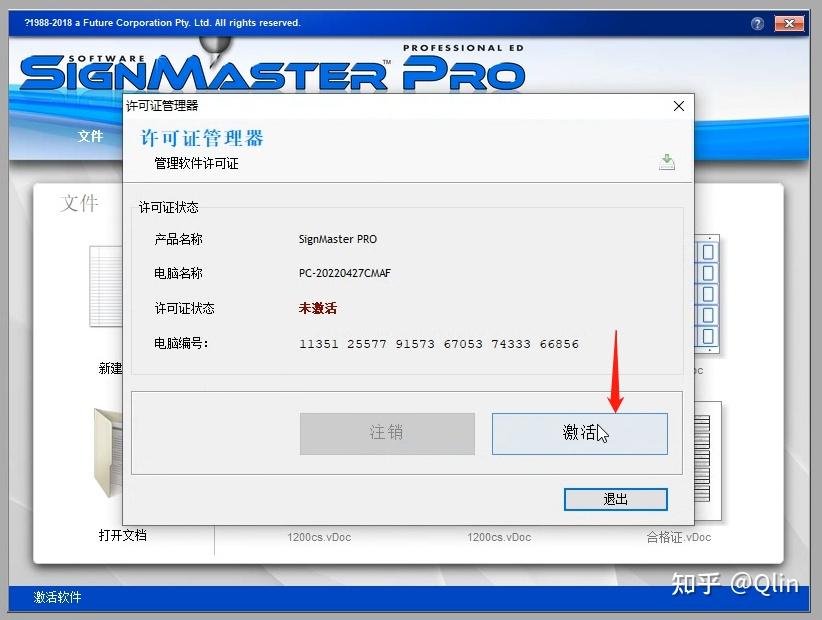Image resolution: width=822 pixels, height=620 pixels.
Task: Open the 文件 menu on the blue toolbar
Action: pyautogui.click(x=90, y=137)
